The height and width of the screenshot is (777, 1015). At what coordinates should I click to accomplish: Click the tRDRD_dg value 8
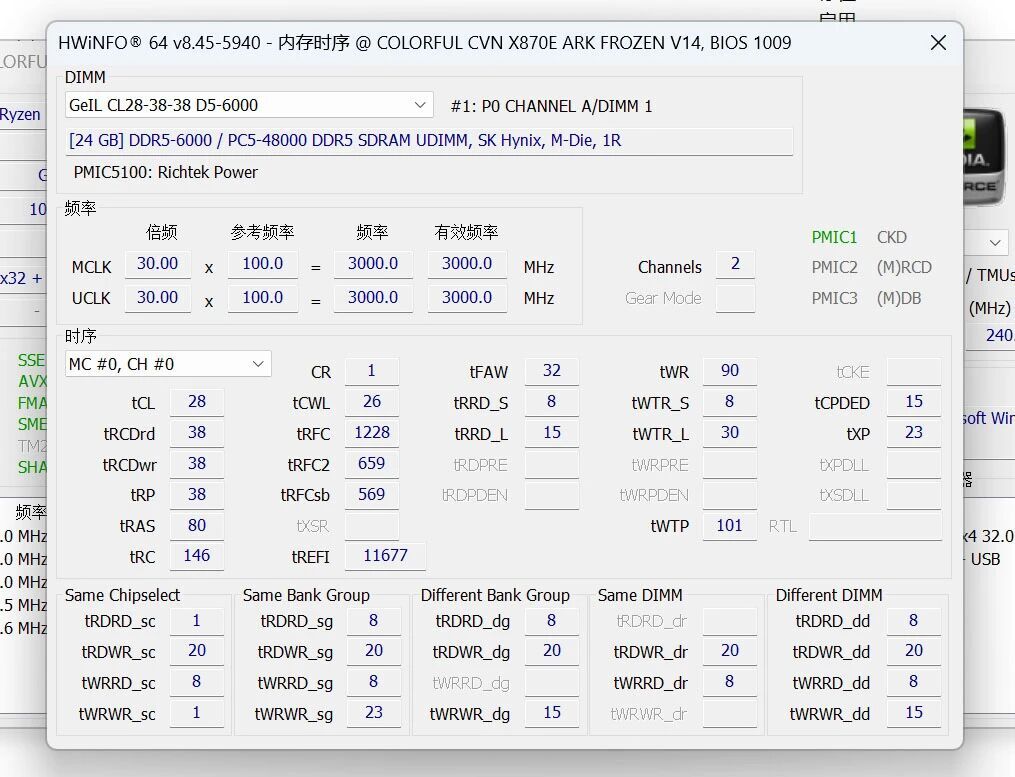552,622
